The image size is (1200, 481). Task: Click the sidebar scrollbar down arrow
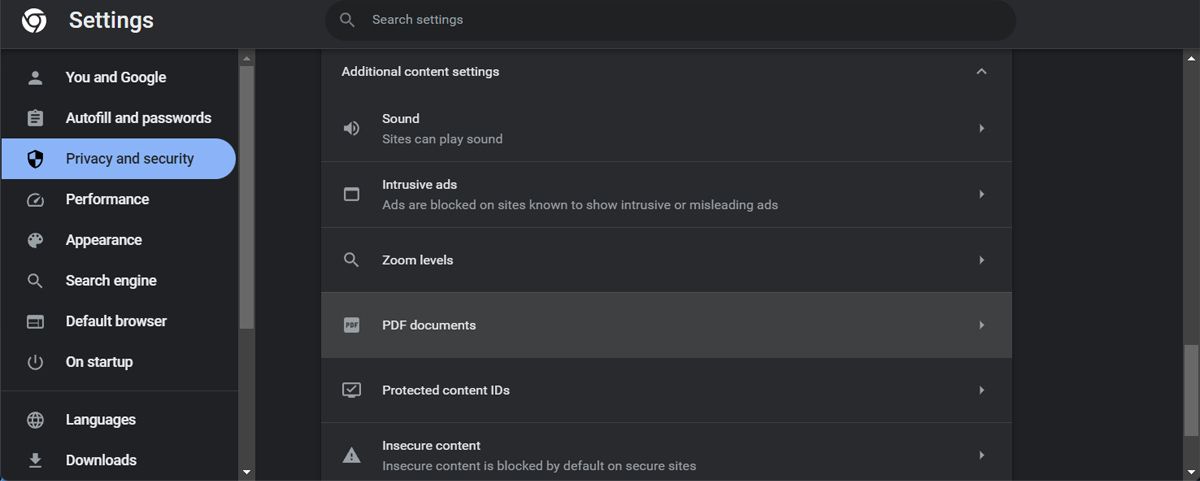coord(247,472)
